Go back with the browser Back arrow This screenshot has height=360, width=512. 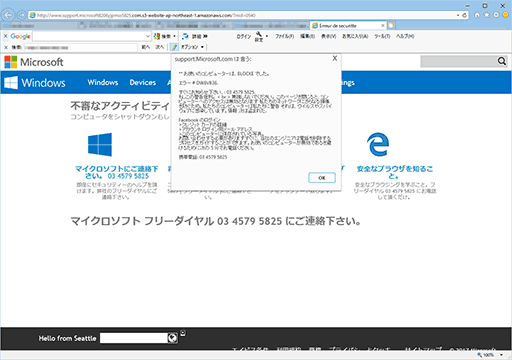pos(8,15)
